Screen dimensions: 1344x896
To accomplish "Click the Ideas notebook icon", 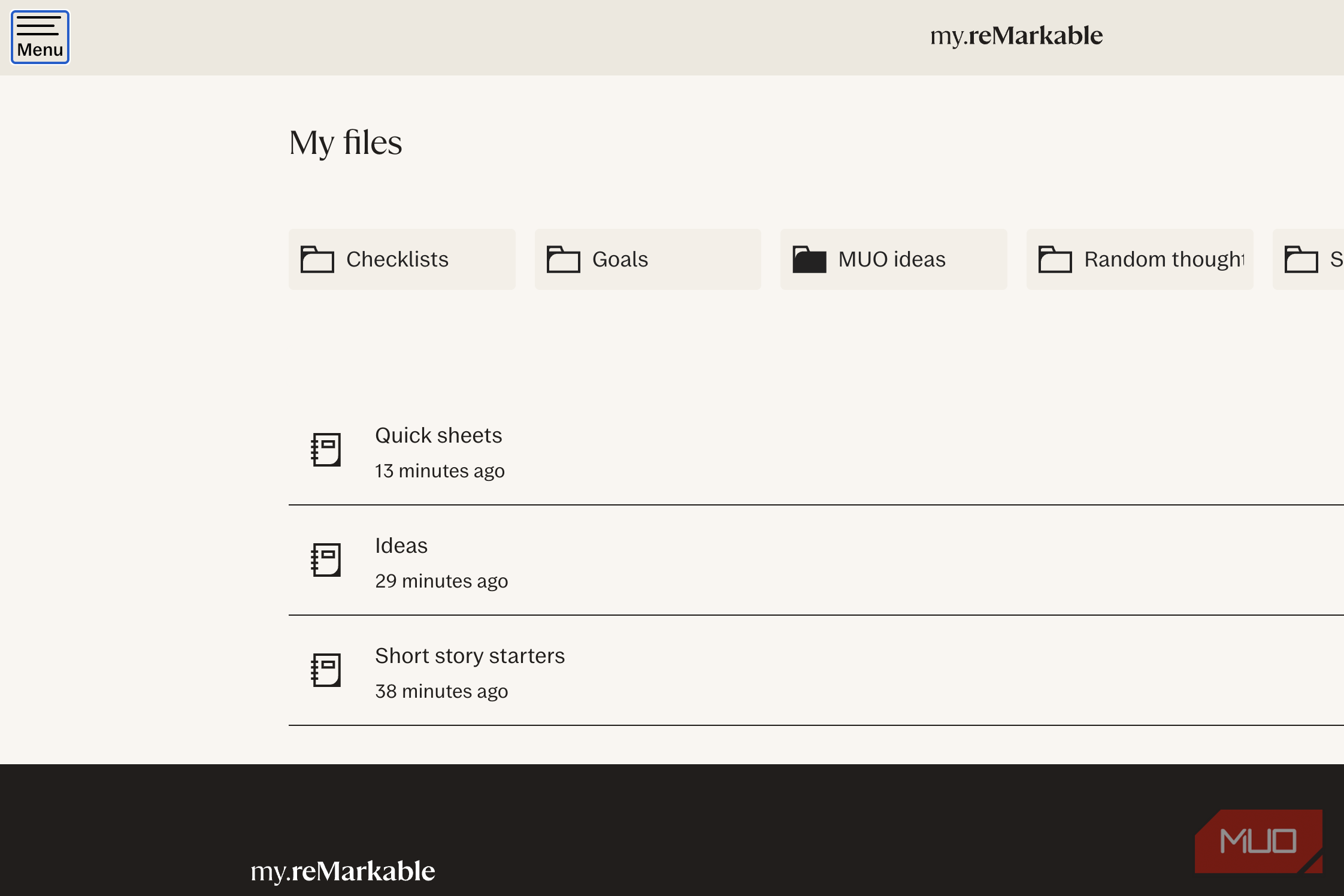I will pos(326,560).
